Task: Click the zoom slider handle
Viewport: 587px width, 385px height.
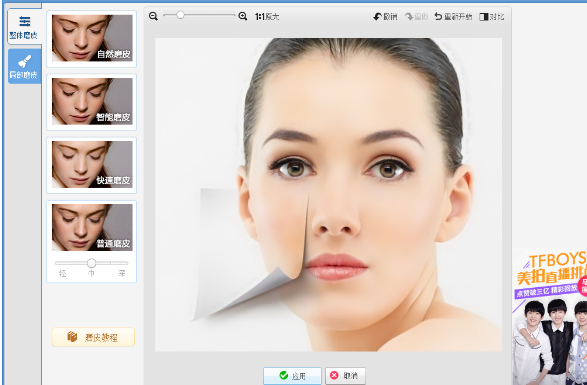Action: click(x=180, y=15)
